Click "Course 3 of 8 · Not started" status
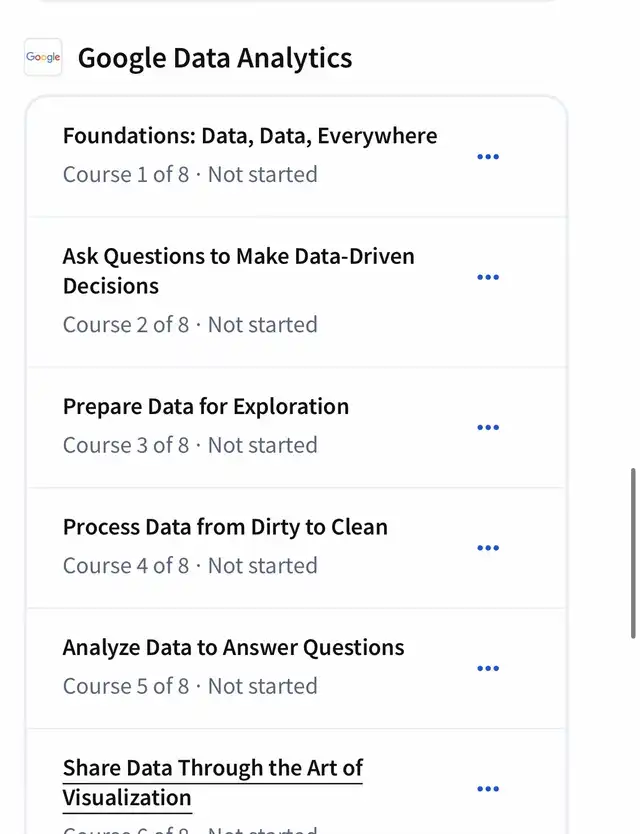Viewport: 640px width, 834px height. 190,445
